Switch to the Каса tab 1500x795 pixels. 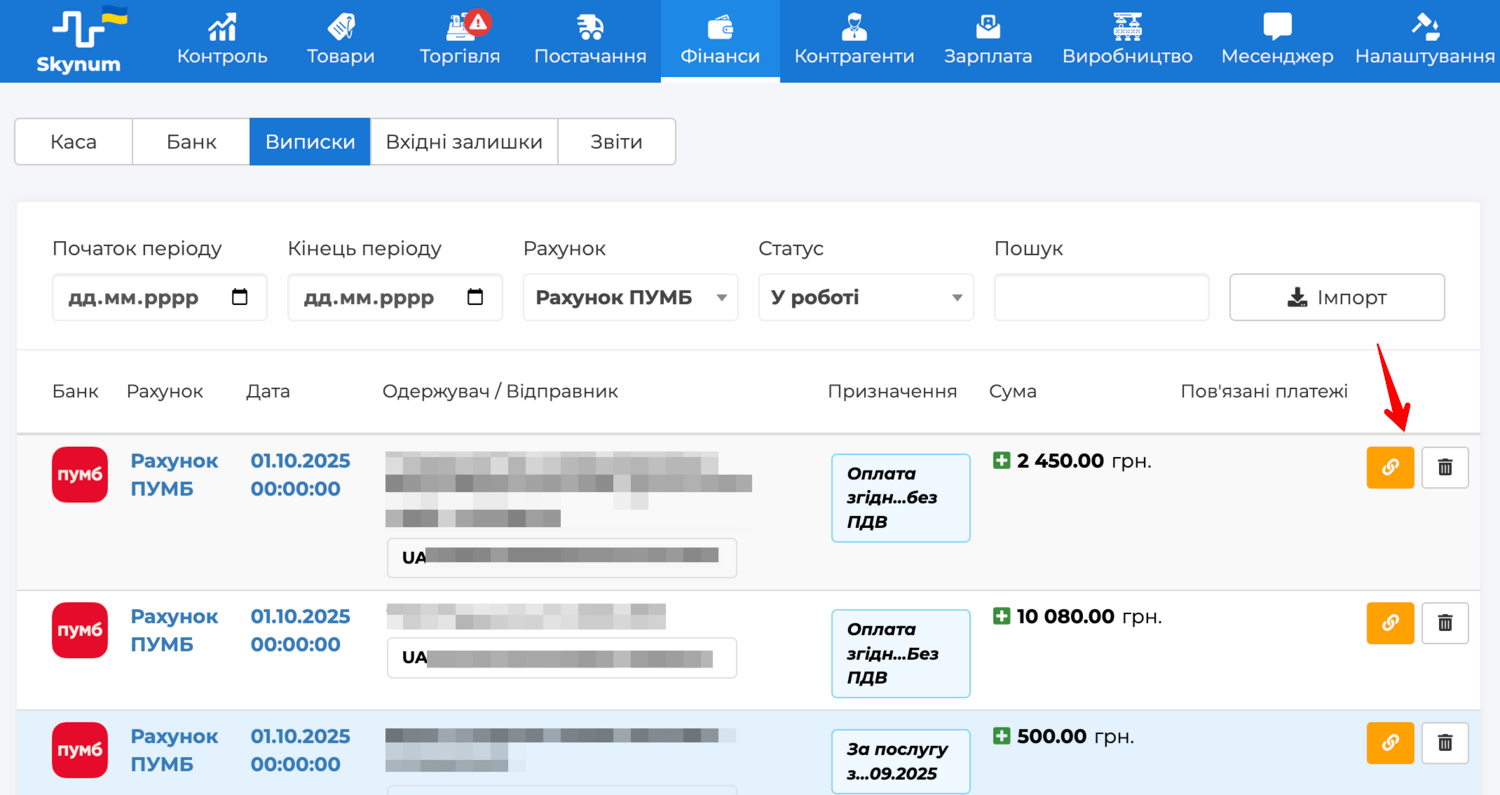[x=73, y=142]
